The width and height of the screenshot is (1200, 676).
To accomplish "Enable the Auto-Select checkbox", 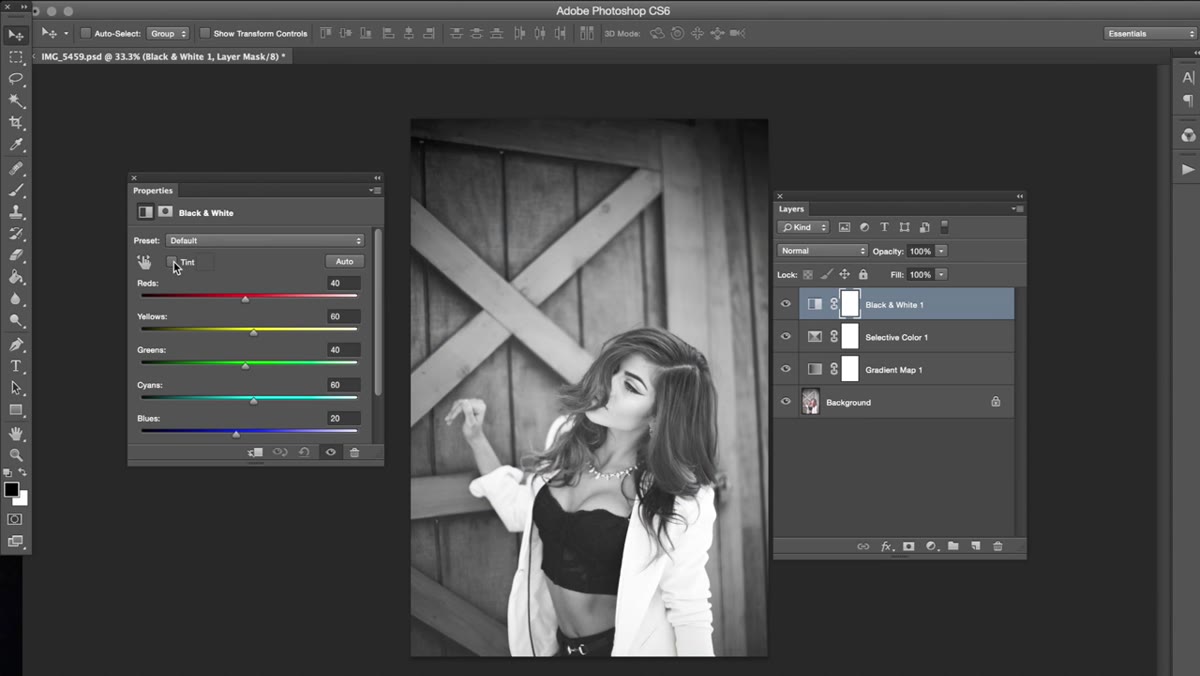I will 85,33.
